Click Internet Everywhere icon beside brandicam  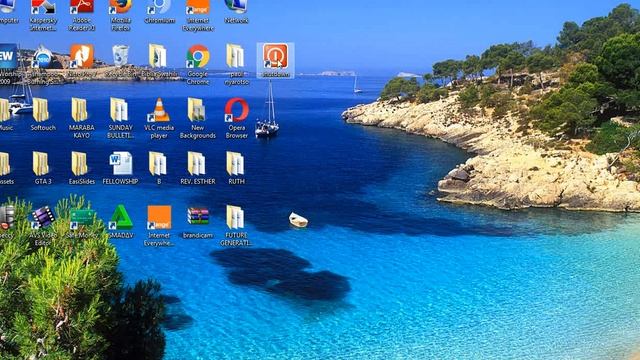click(x=159, y=226)
